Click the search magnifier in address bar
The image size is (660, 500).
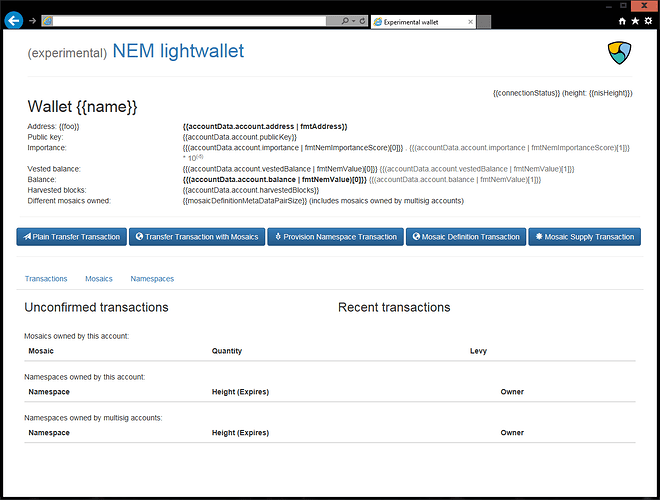[345, 21]
